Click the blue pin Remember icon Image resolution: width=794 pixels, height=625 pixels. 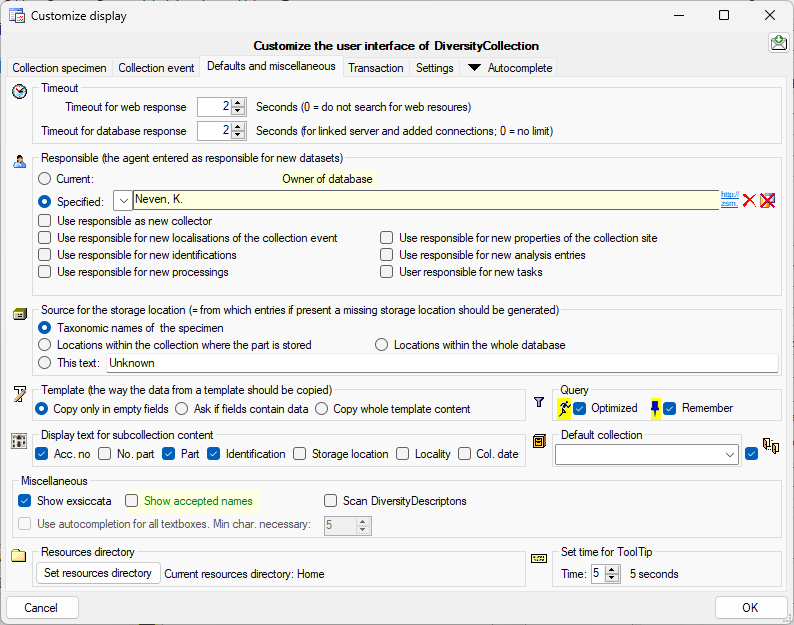coord(655,408)
